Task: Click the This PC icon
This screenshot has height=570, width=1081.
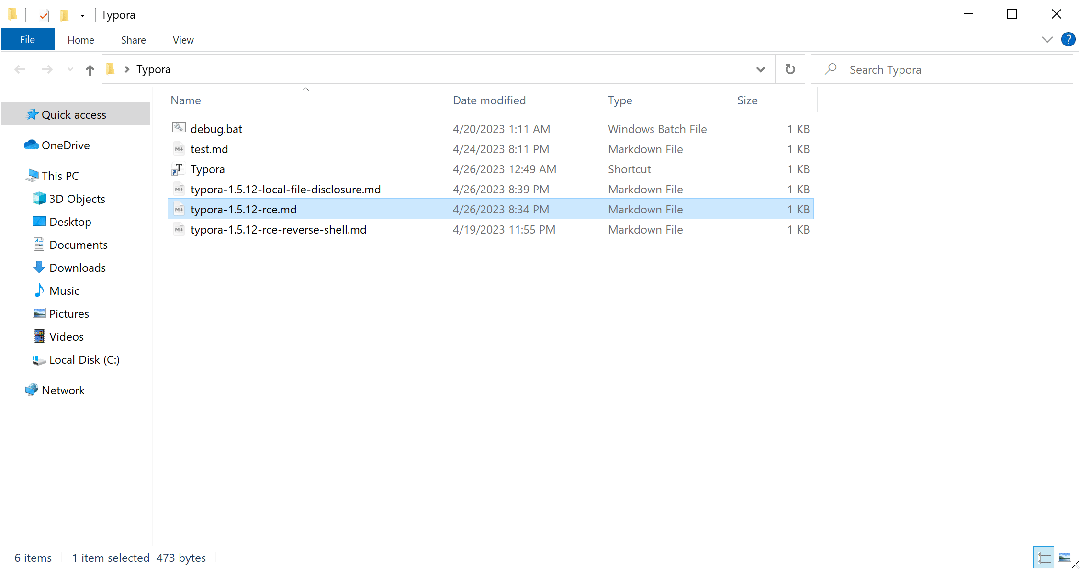Action: [32, 176]
